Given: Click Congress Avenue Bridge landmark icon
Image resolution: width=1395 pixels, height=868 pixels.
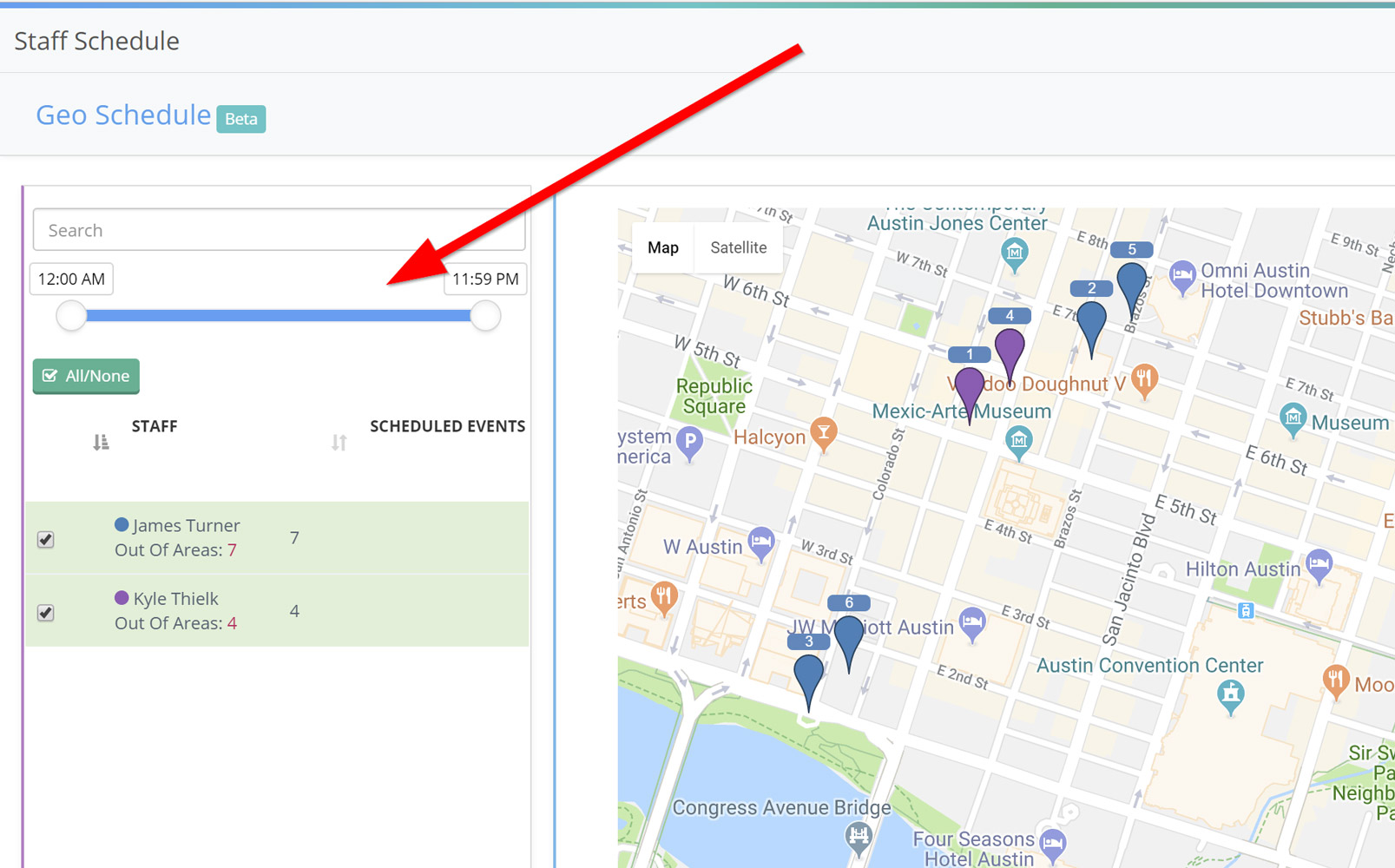Looking at the screenshot, I should point(859,838).
